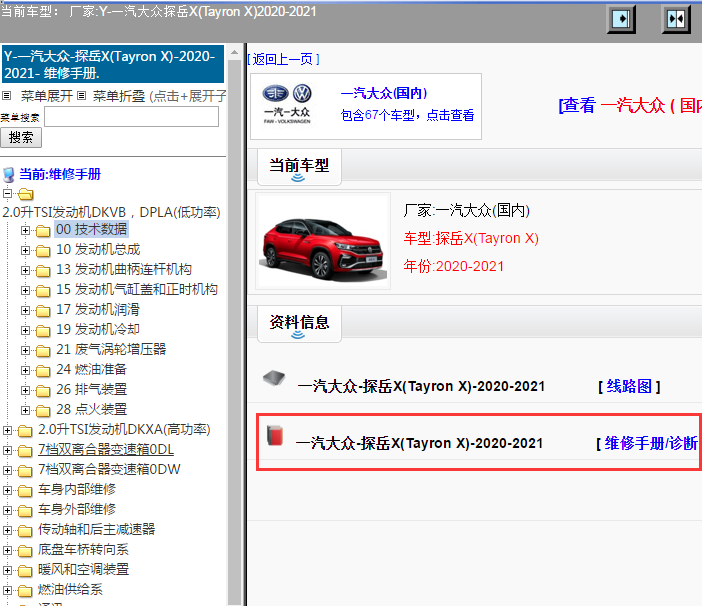The image size is (702, 606).
Task: Click the 搜索 button
Action: [x=21, y=137]
